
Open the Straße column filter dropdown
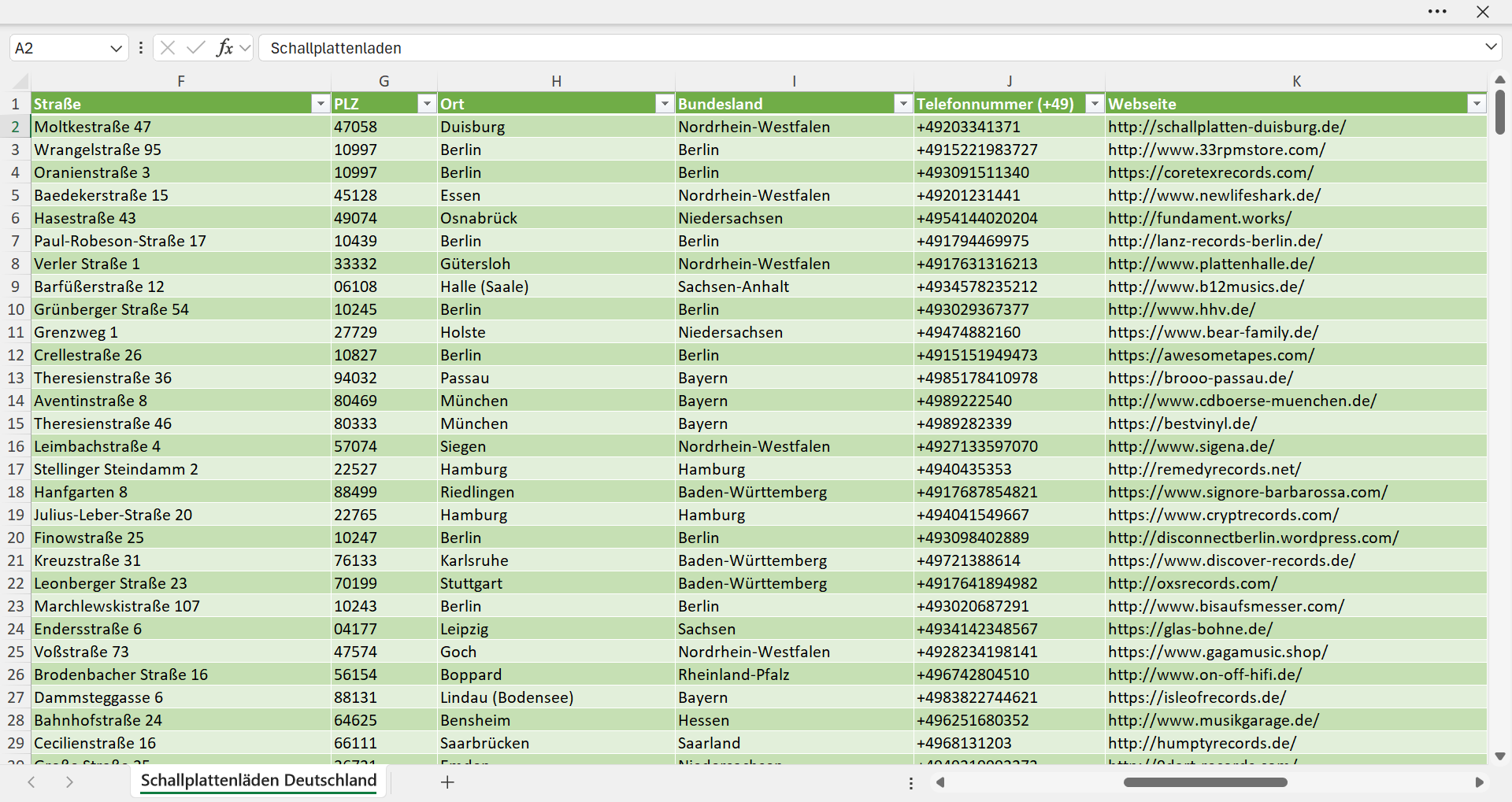pyautogui.click(x=321, y=104)
